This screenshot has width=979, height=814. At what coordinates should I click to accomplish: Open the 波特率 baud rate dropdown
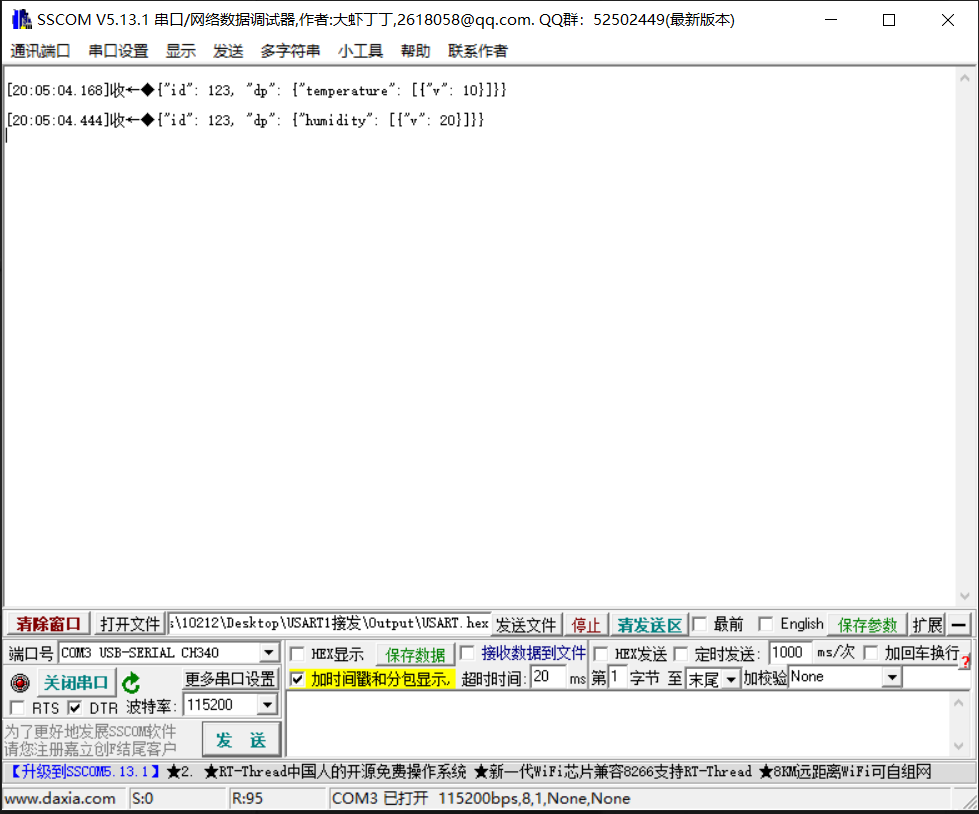click(x=268, y=704)
